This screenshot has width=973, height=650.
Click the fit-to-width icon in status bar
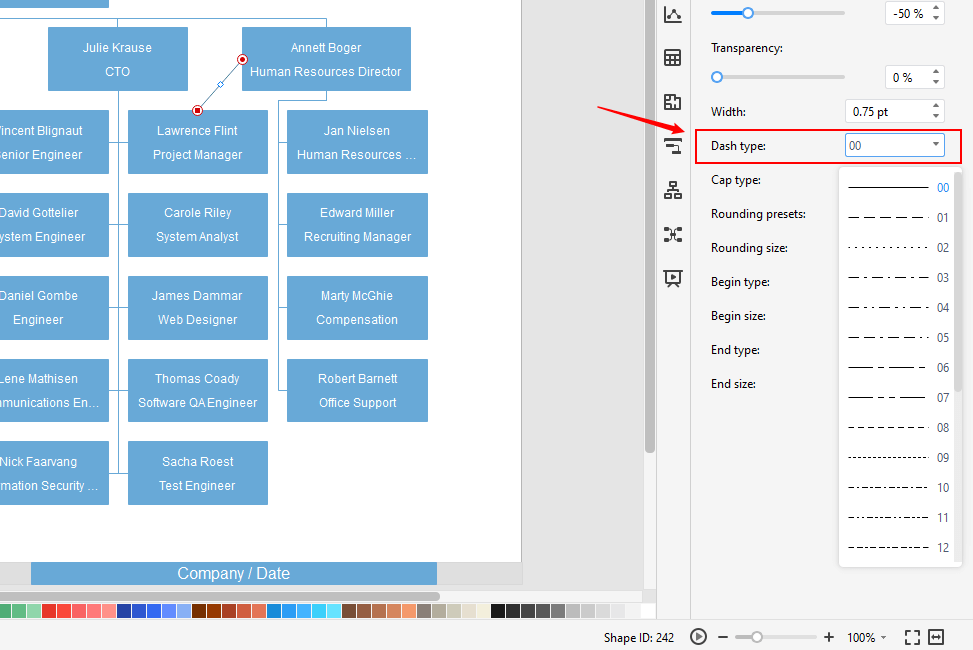click(x=936, y=637)
